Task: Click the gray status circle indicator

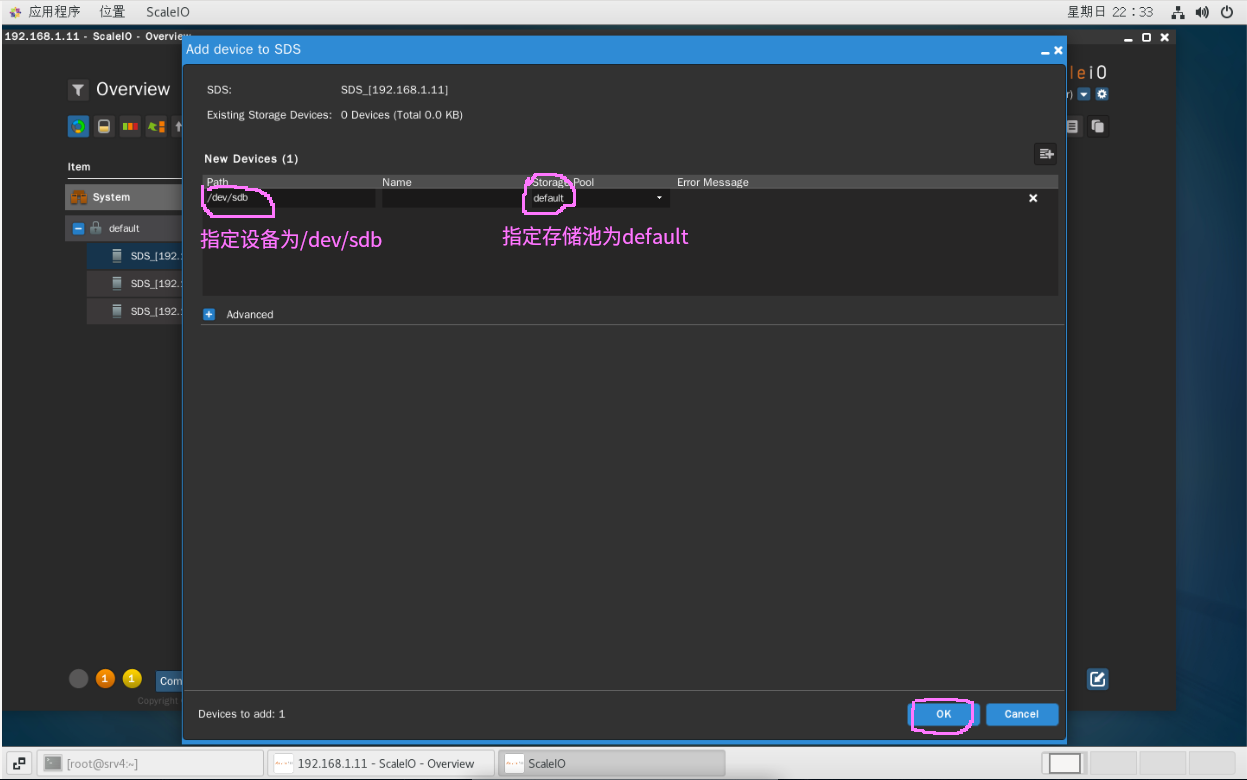Action: (78, 679)
